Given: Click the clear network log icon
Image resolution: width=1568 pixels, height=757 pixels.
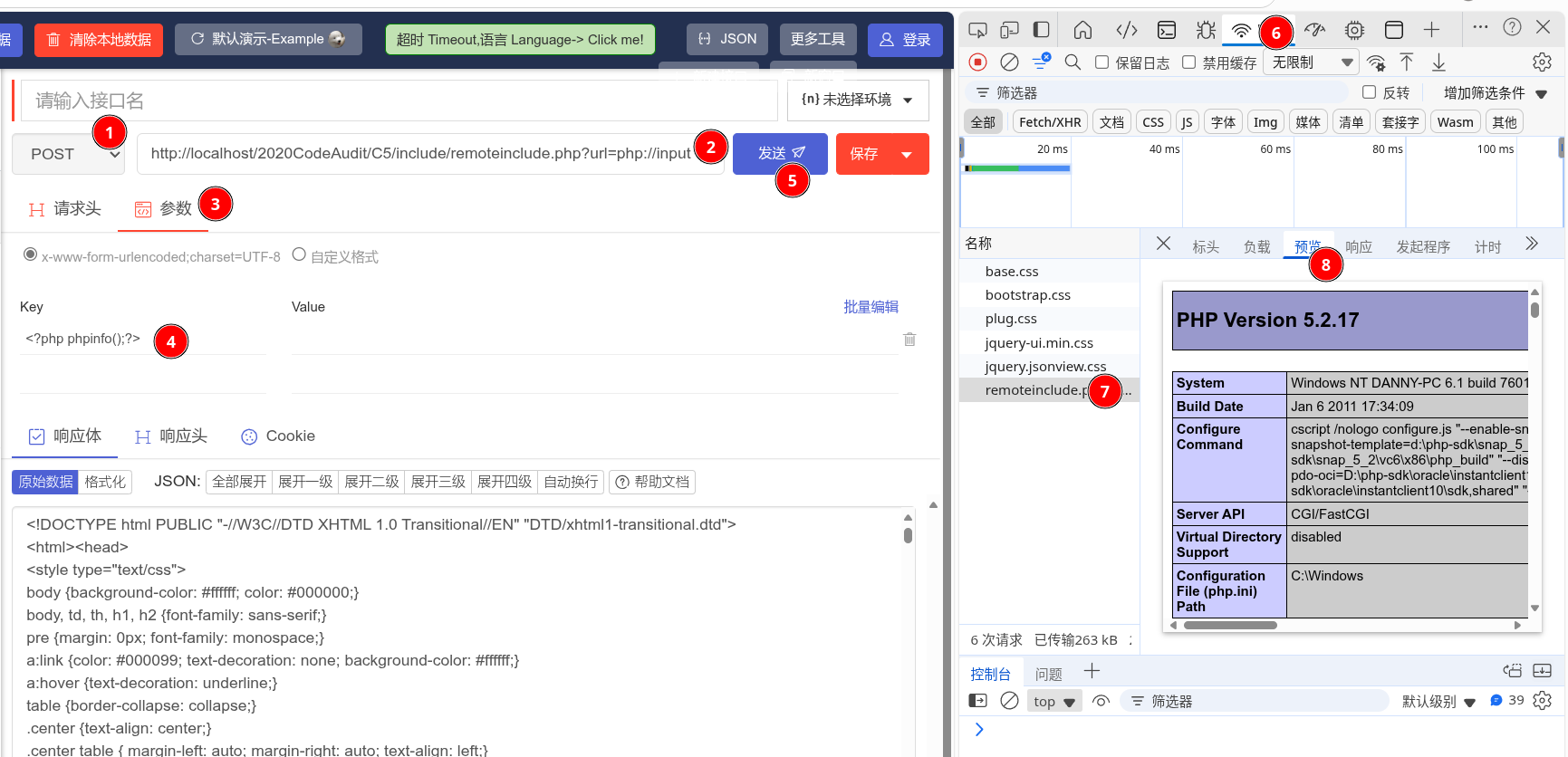Looking at the screenshot, I should click(1009, 62).
